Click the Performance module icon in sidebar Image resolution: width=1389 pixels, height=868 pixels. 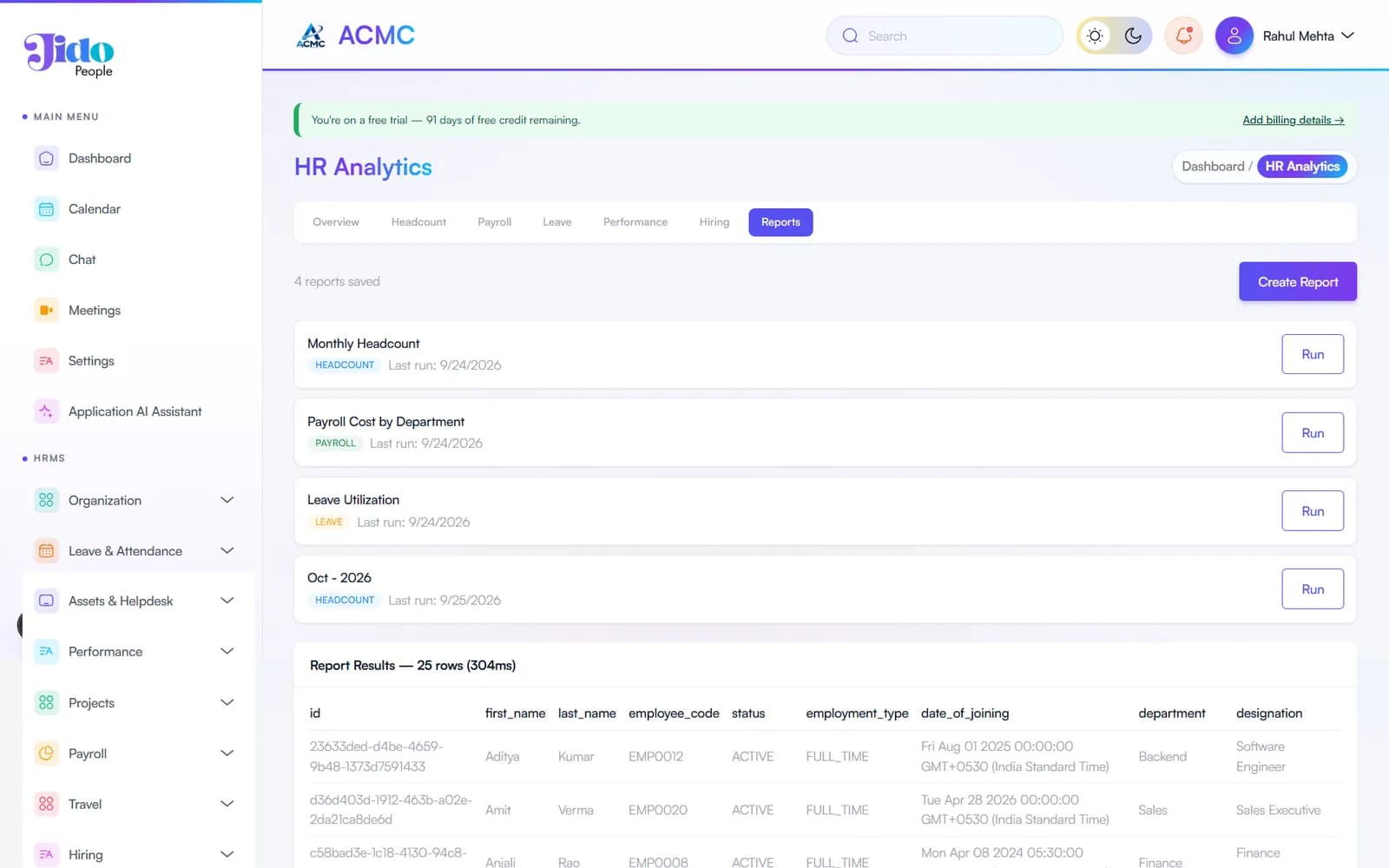pos(46,652)
